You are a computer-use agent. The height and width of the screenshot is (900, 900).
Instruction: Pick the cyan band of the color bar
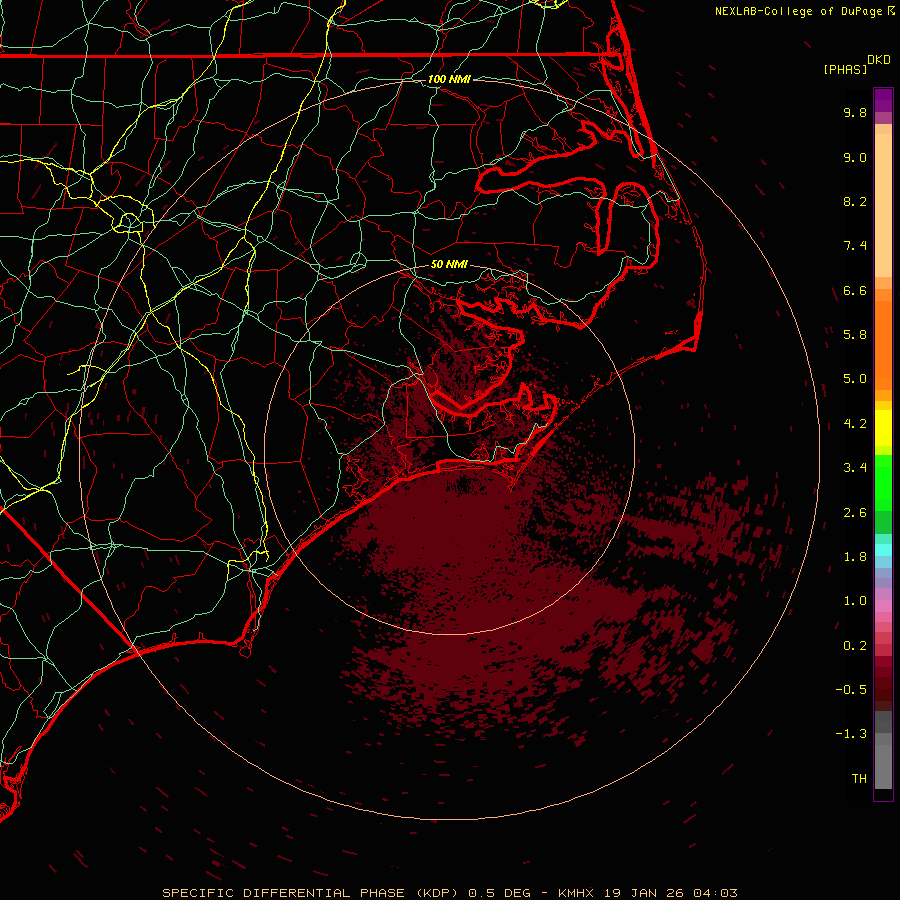pyautogui.click(x=883, y=549)
